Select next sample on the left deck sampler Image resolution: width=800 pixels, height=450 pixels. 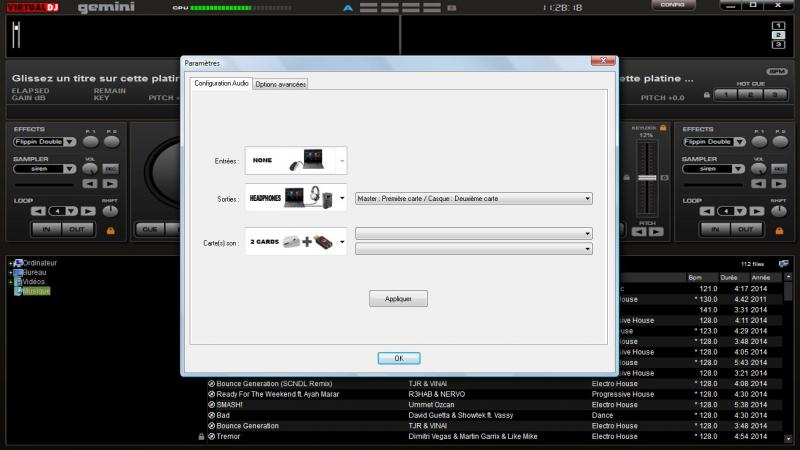pos(110,184)
